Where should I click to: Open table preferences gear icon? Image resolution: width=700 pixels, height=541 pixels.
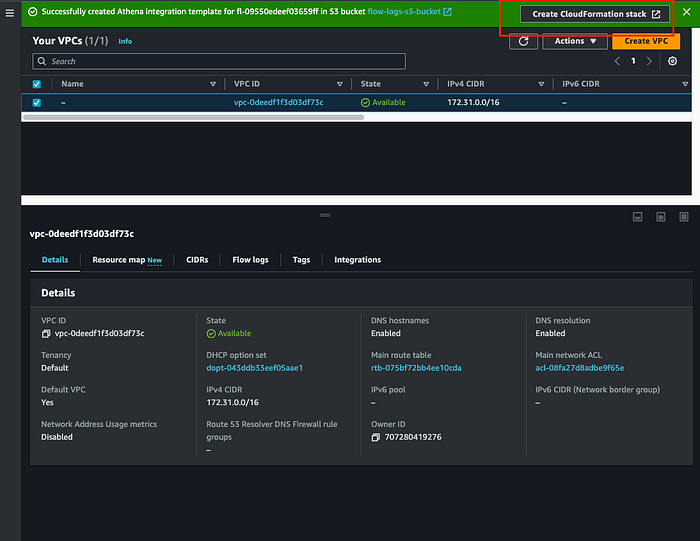pyautogui.click(x=672, y=61)
